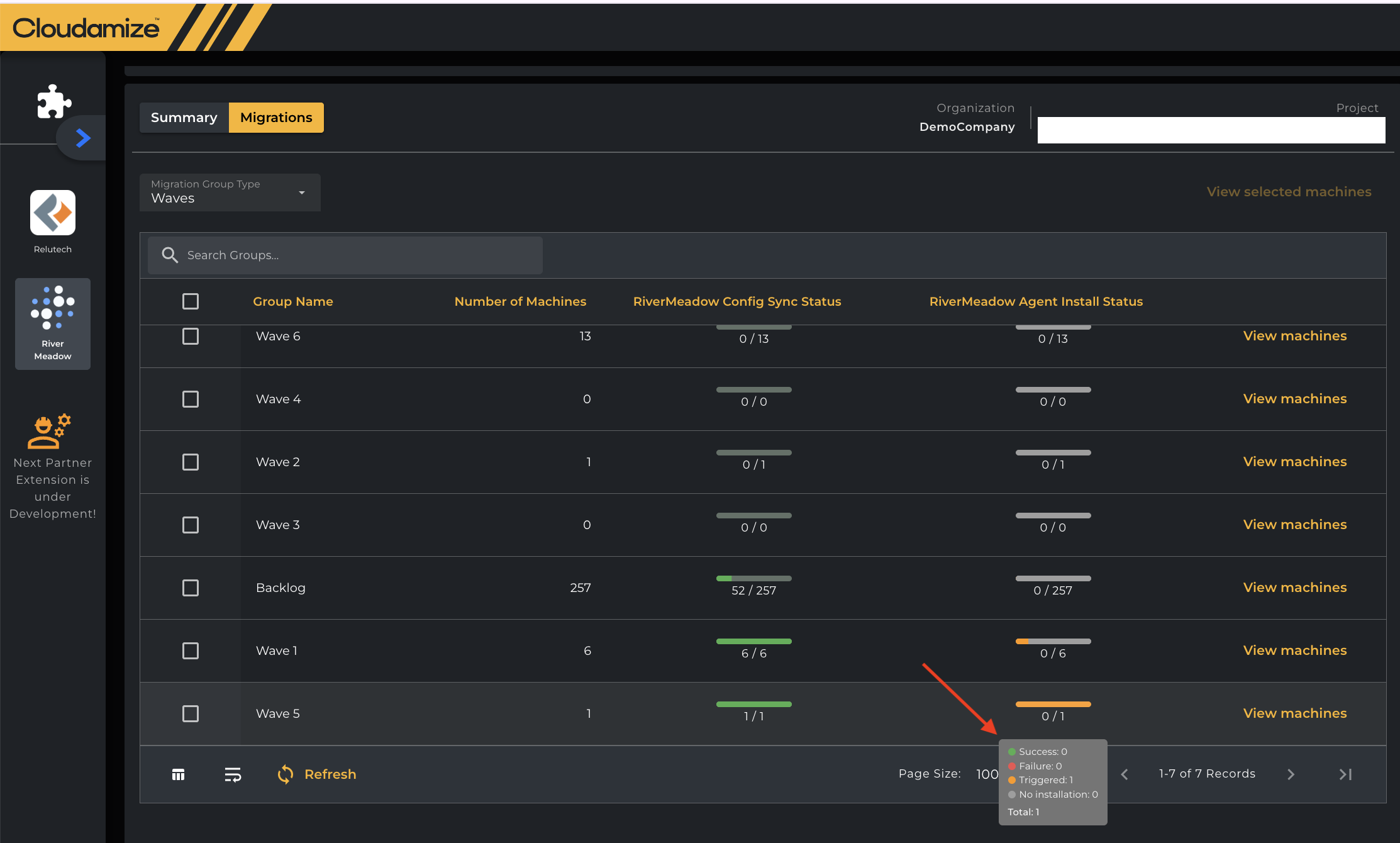The width and height of the screenshot is (1400, 843).
Task: Check the Wave 6 row checkbox
Action: coord(191,336)
